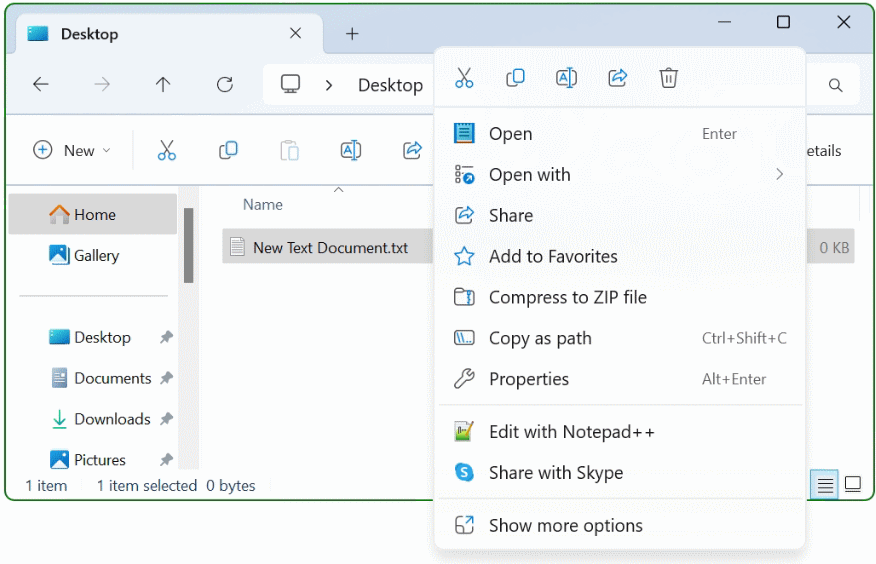The width and height of the screenshot is (876, 564).
Task: Open the Gallery navigation item
Action: tap(96, 256)
